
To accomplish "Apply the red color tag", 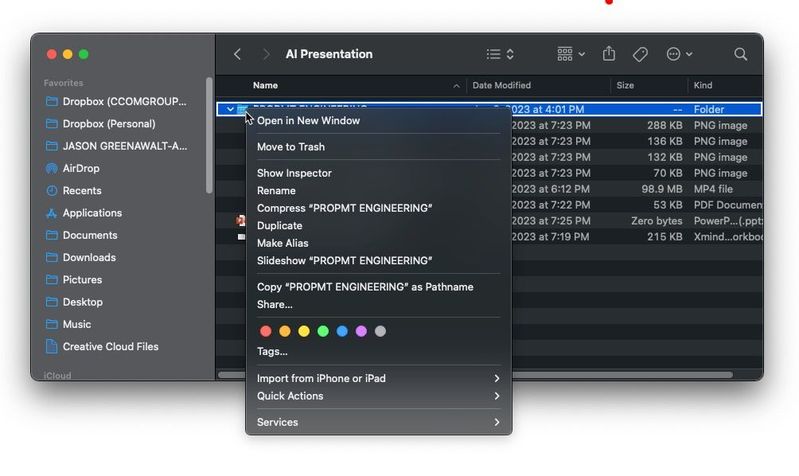I will tap(266, 331).
